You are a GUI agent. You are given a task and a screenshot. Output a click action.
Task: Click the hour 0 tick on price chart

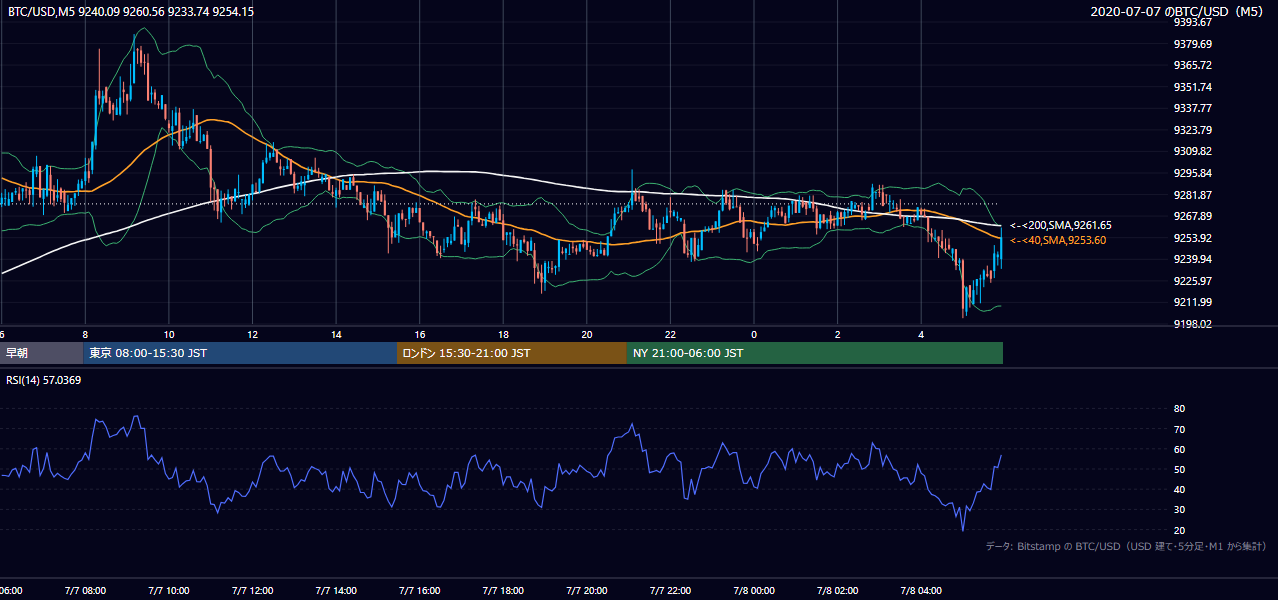(754, 333)
